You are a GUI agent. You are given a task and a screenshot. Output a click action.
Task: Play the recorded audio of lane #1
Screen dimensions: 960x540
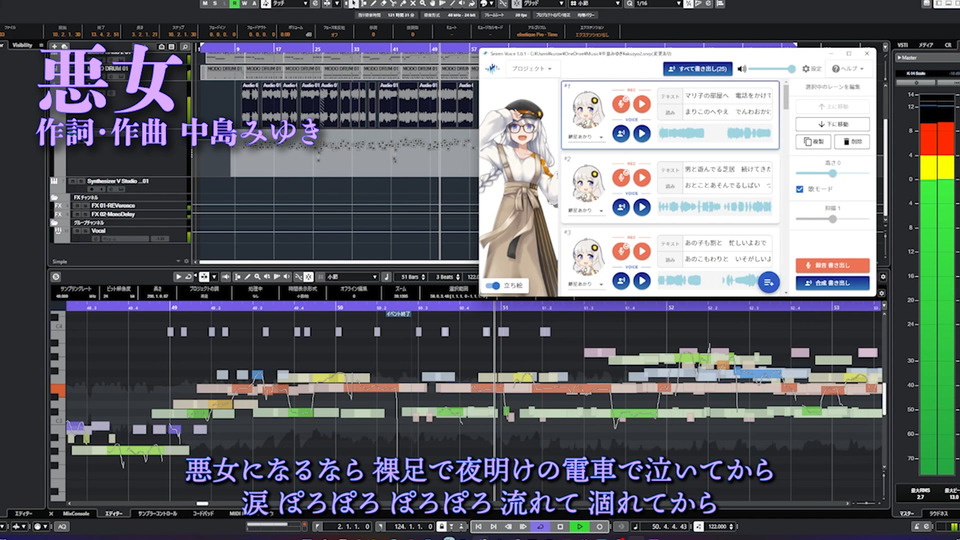[642, 103]
